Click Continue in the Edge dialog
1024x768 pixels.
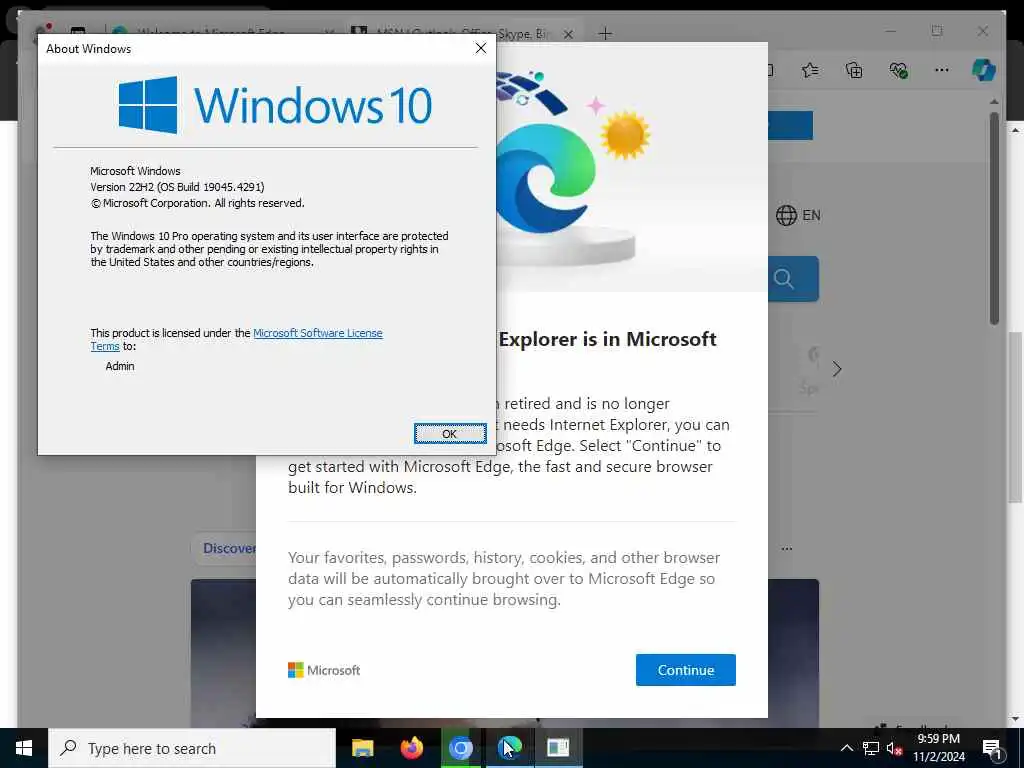(686, 670)
